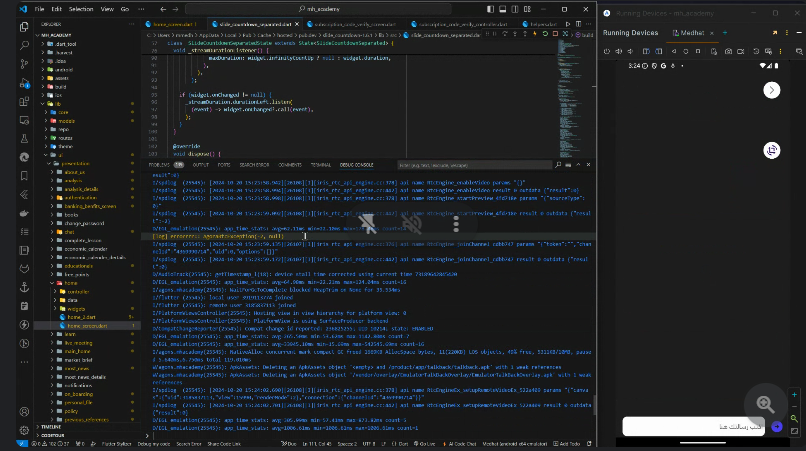This screenshot has width=806, height=451.
Task: Expand the TIMELINE section
Action: click(51, 427)
